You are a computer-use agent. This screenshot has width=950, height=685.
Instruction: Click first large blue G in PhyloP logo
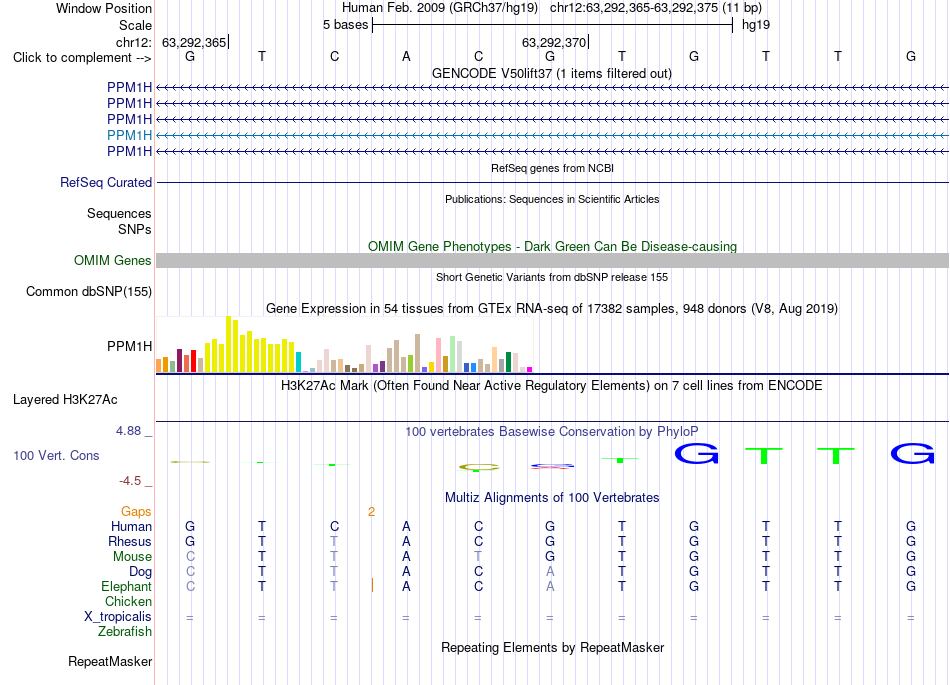click(697, 454)
